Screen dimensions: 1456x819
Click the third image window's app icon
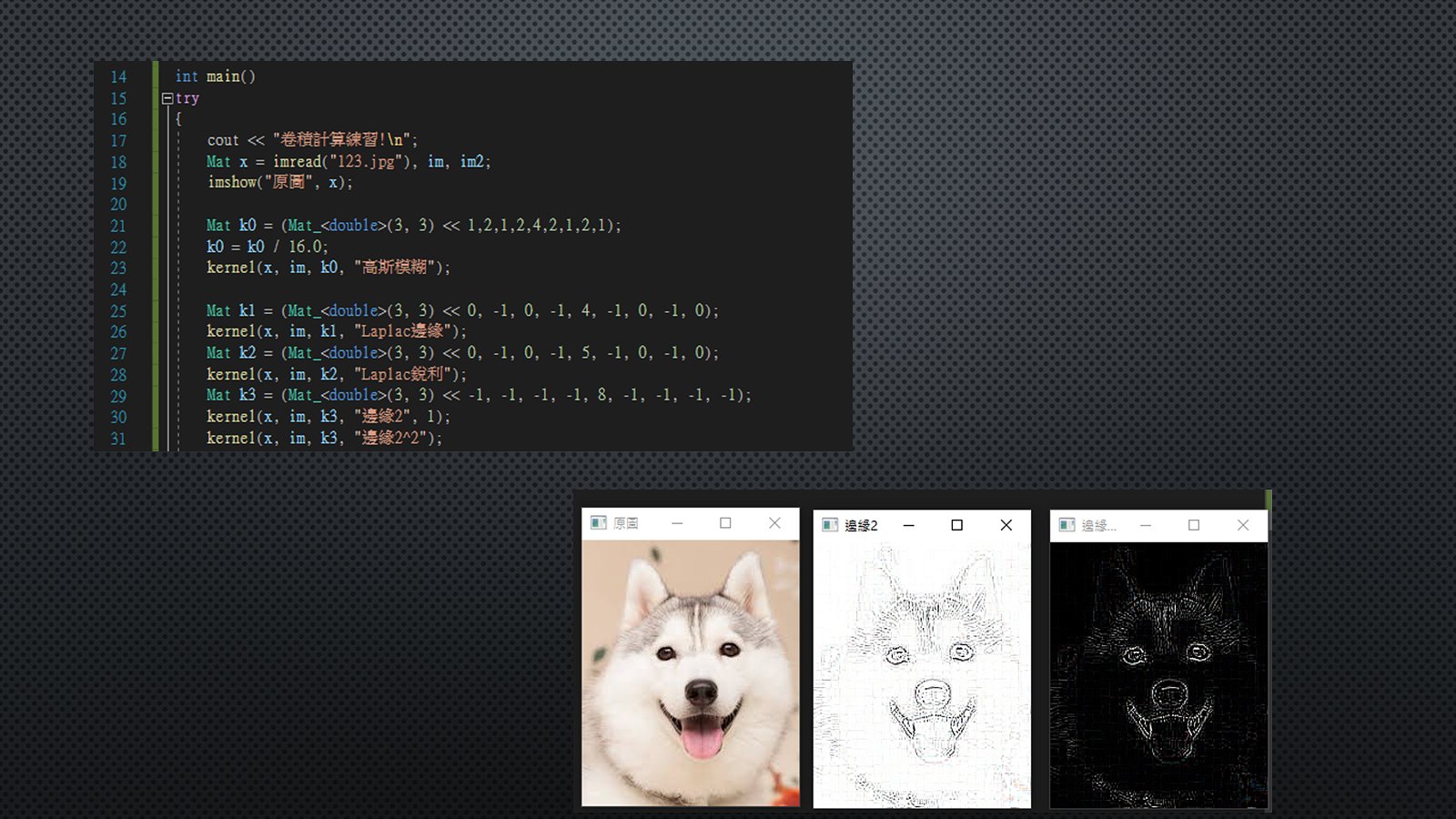(x=1067, y=525)
